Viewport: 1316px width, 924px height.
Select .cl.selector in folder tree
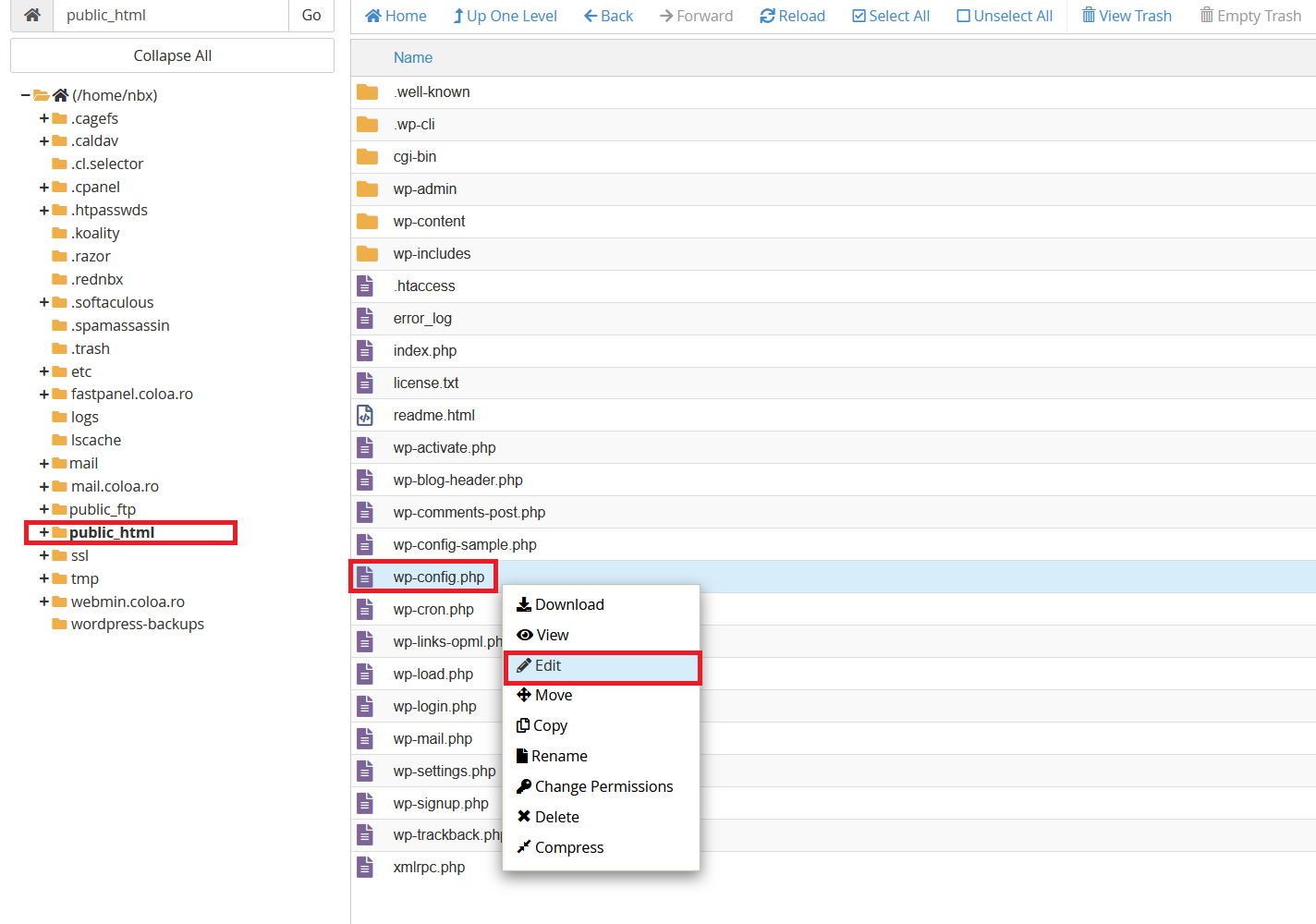coord(107,164)
